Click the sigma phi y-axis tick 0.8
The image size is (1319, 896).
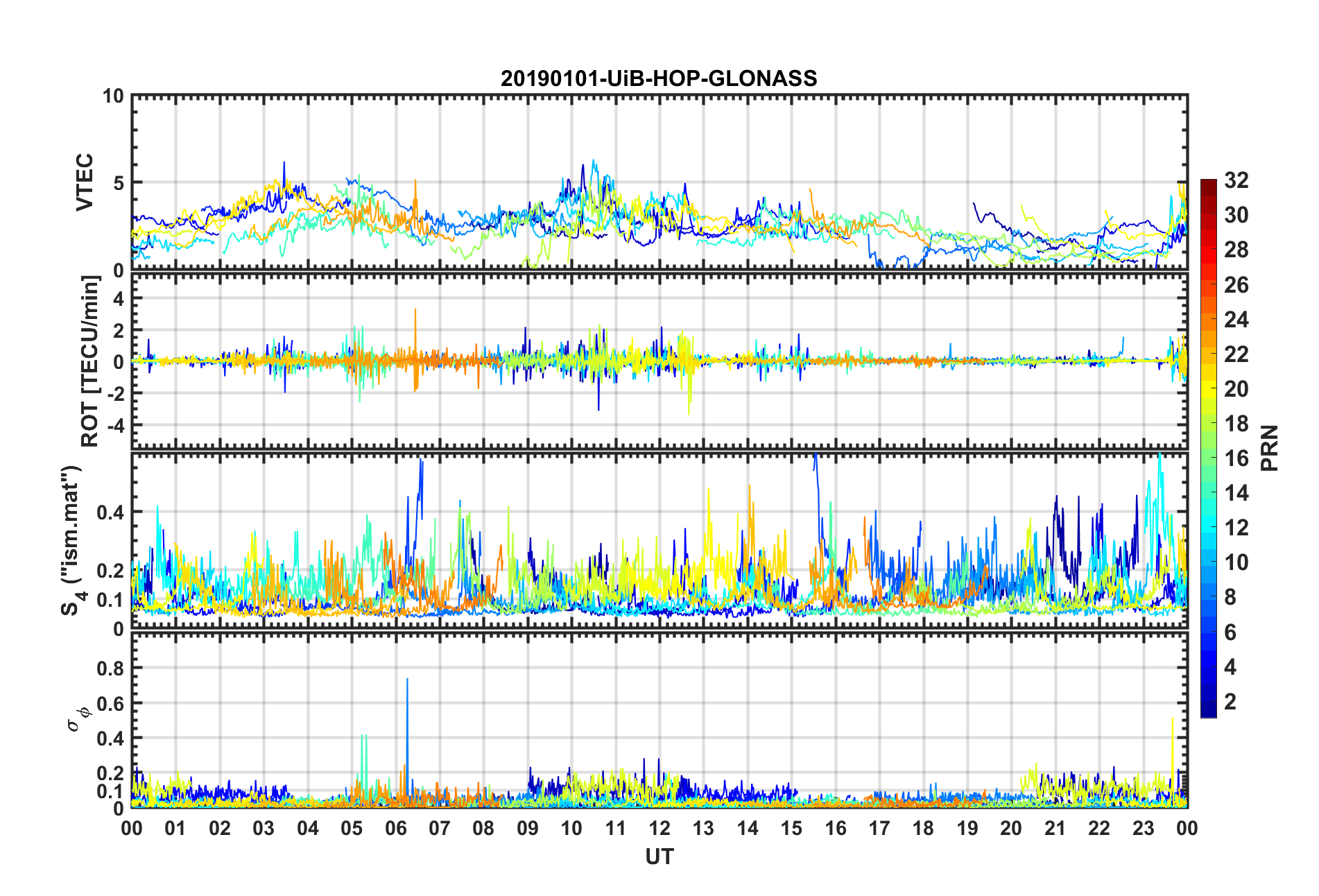[111, 669]
